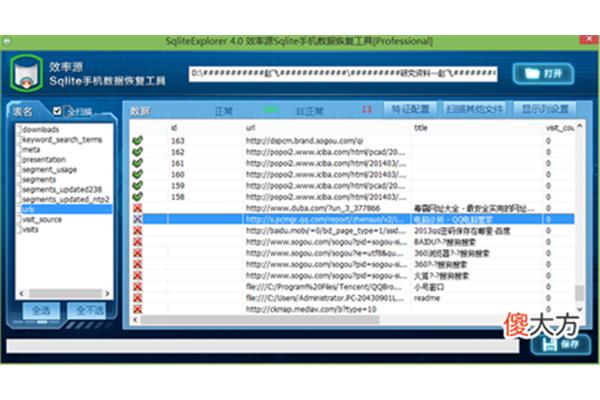Click the green check icon for row 162

[137, 152]
